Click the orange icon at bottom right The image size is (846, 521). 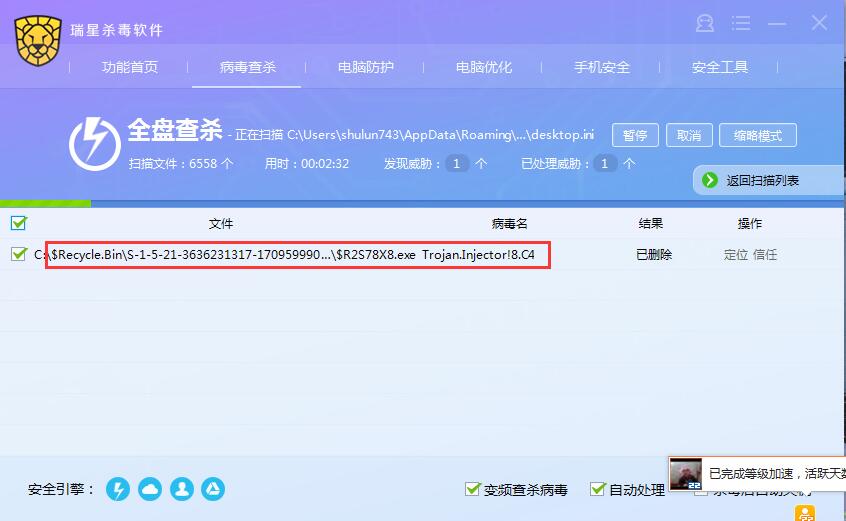point(805,513)
